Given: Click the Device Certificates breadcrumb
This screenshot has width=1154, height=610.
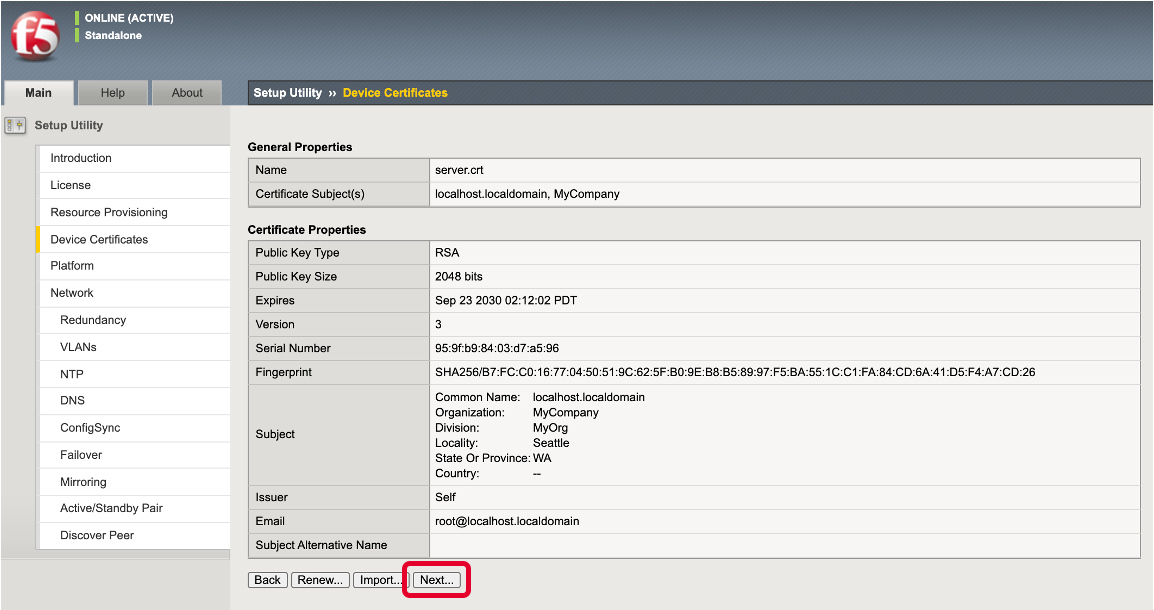Looking at the screenshot, I should [395, 93].
